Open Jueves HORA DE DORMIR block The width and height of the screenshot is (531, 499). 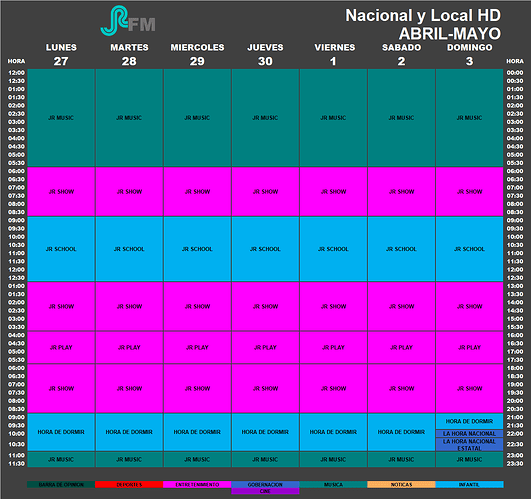(265, 432)
